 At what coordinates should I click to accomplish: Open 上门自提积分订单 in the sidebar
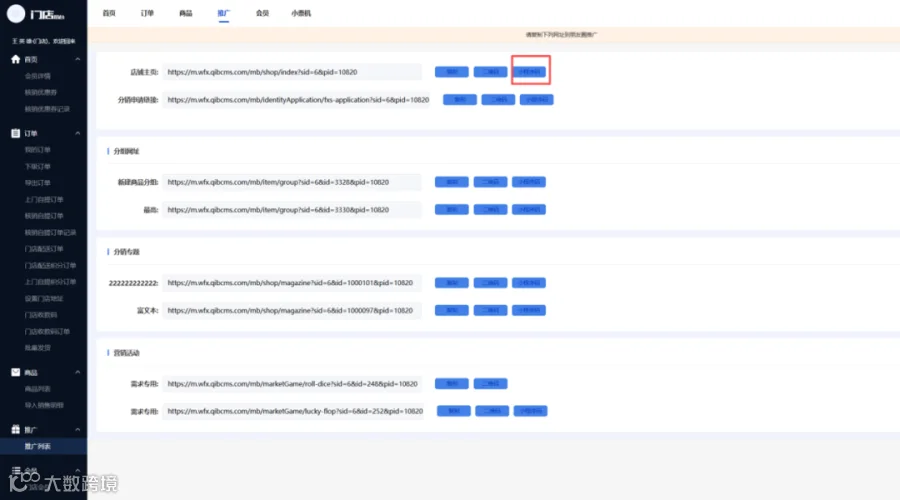[51, 282]
